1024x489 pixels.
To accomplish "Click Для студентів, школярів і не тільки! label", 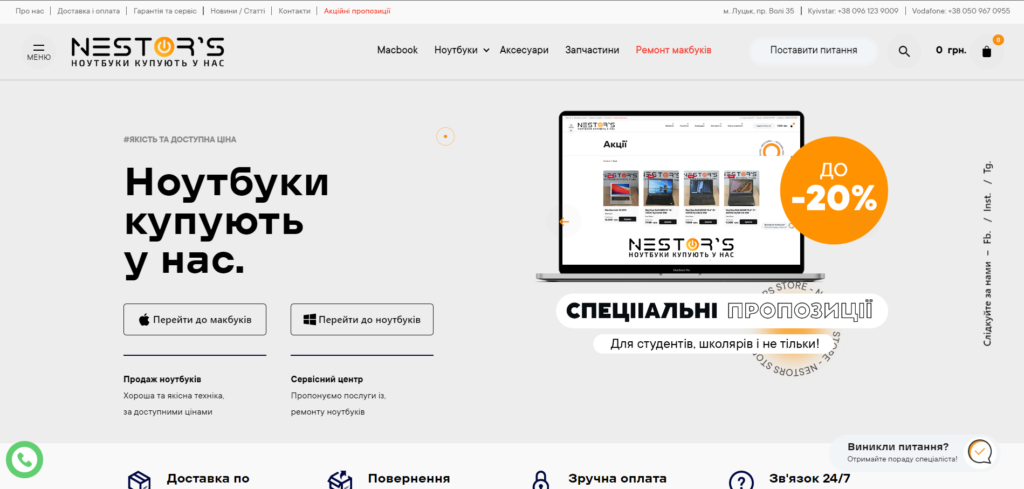I will tap(714, 343).
